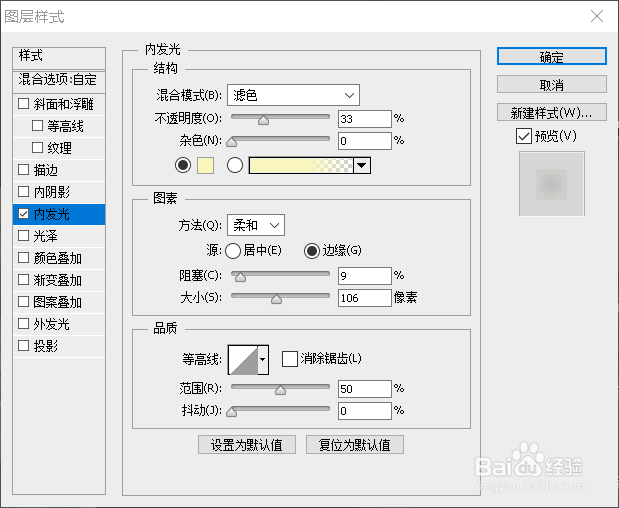The image size is (619, 508).
Task: Enable the 颜色叠加 checkbox
Action: pyautogui.click(x=24, y=258)
